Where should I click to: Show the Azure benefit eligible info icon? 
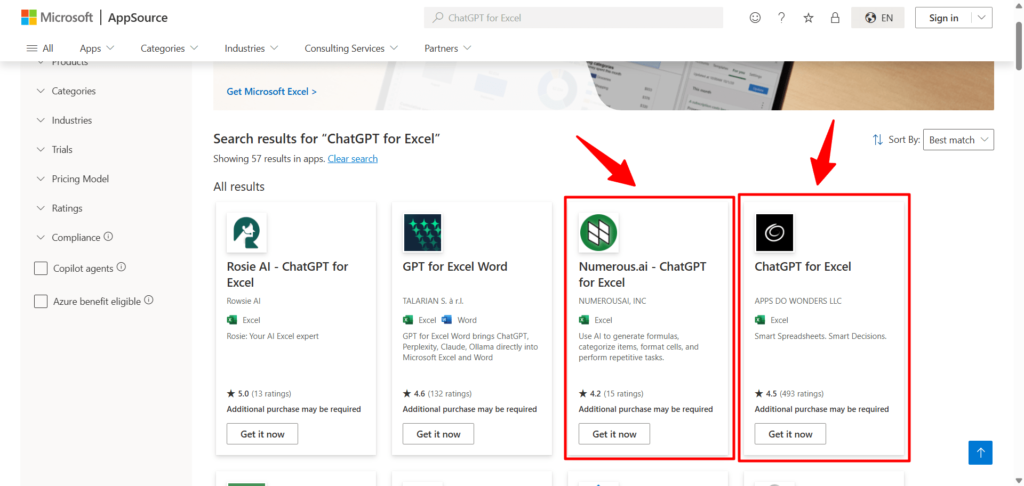click(x=148, y=300)
